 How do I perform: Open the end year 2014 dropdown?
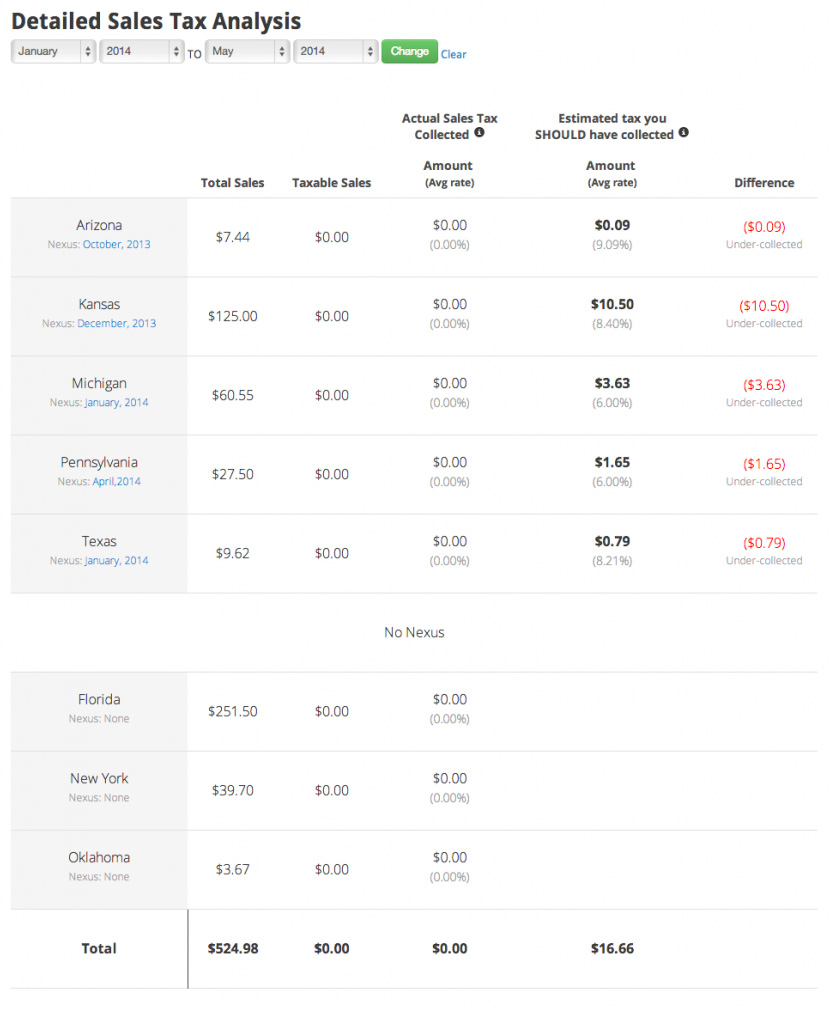(335, 51)
